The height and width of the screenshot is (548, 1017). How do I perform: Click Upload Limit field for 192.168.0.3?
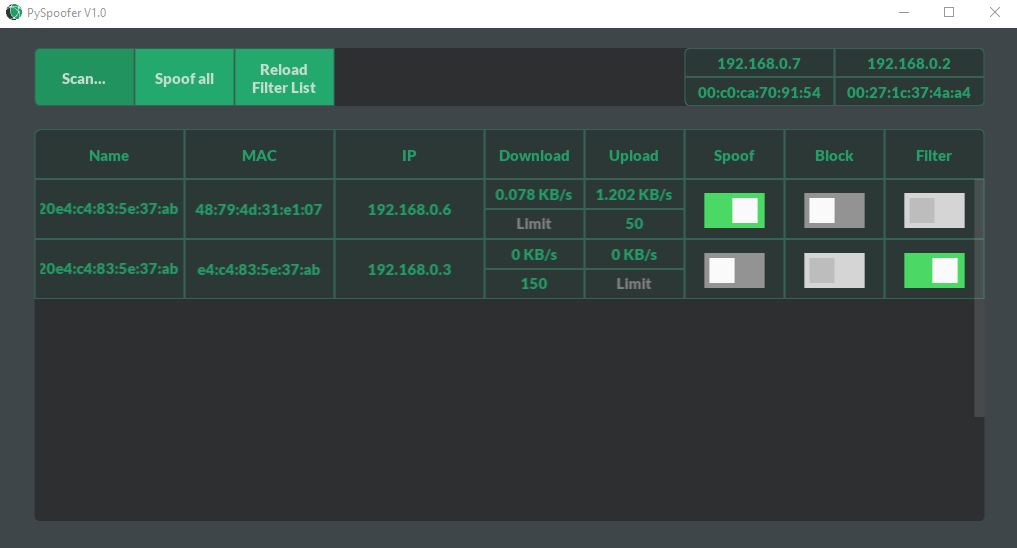(x=634, y=283)
